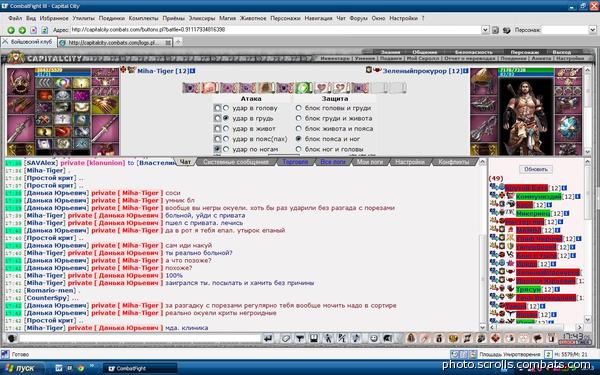Open the 'Магия' menu
600x375 pixels.
[227, 18]
